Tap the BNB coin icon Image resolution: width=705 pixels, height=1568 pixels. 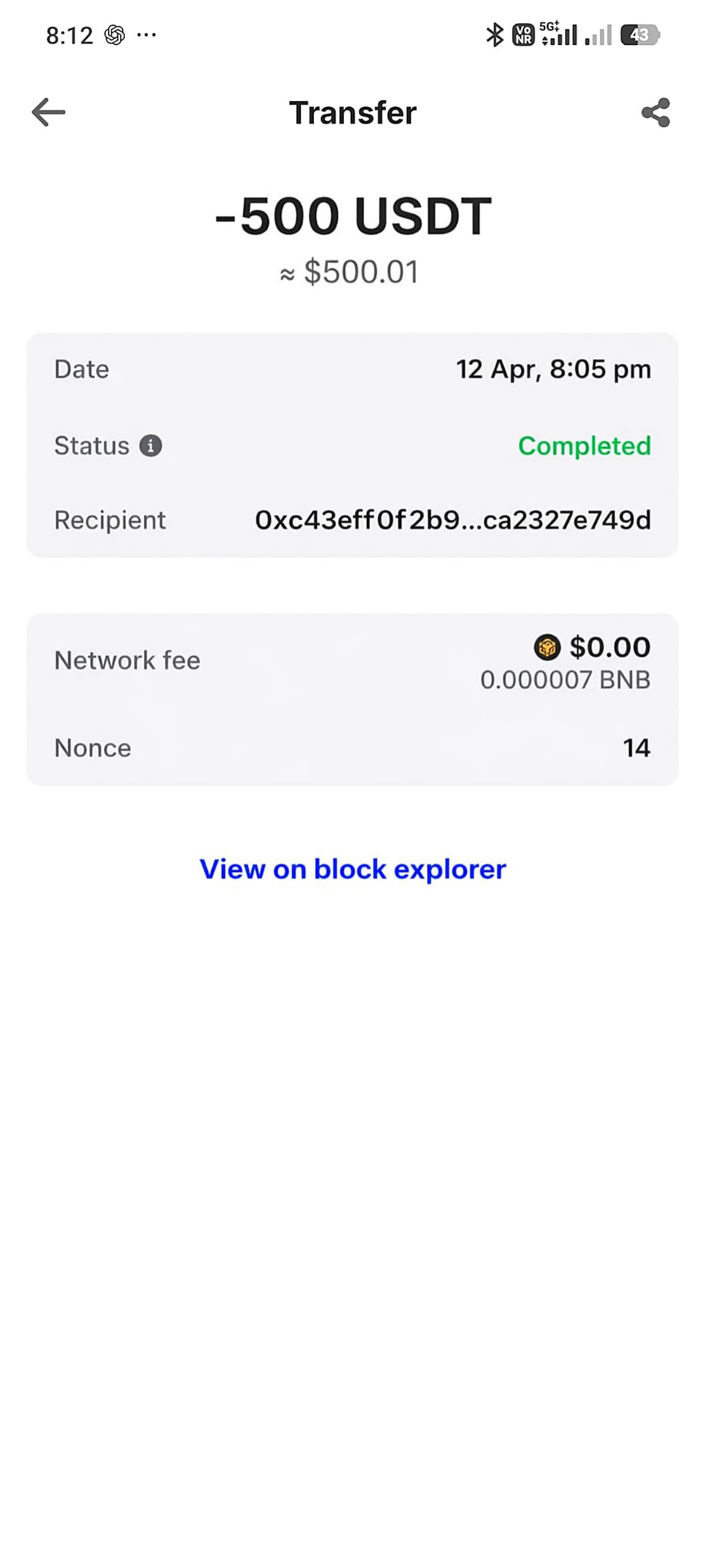[546, 647]
